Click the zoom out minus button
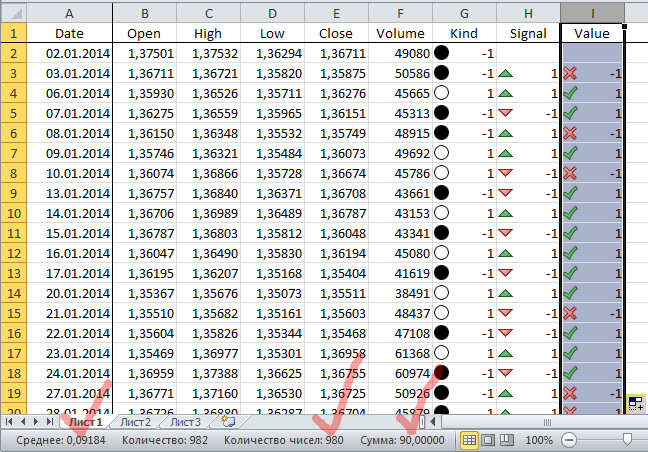 pos(568,440)
